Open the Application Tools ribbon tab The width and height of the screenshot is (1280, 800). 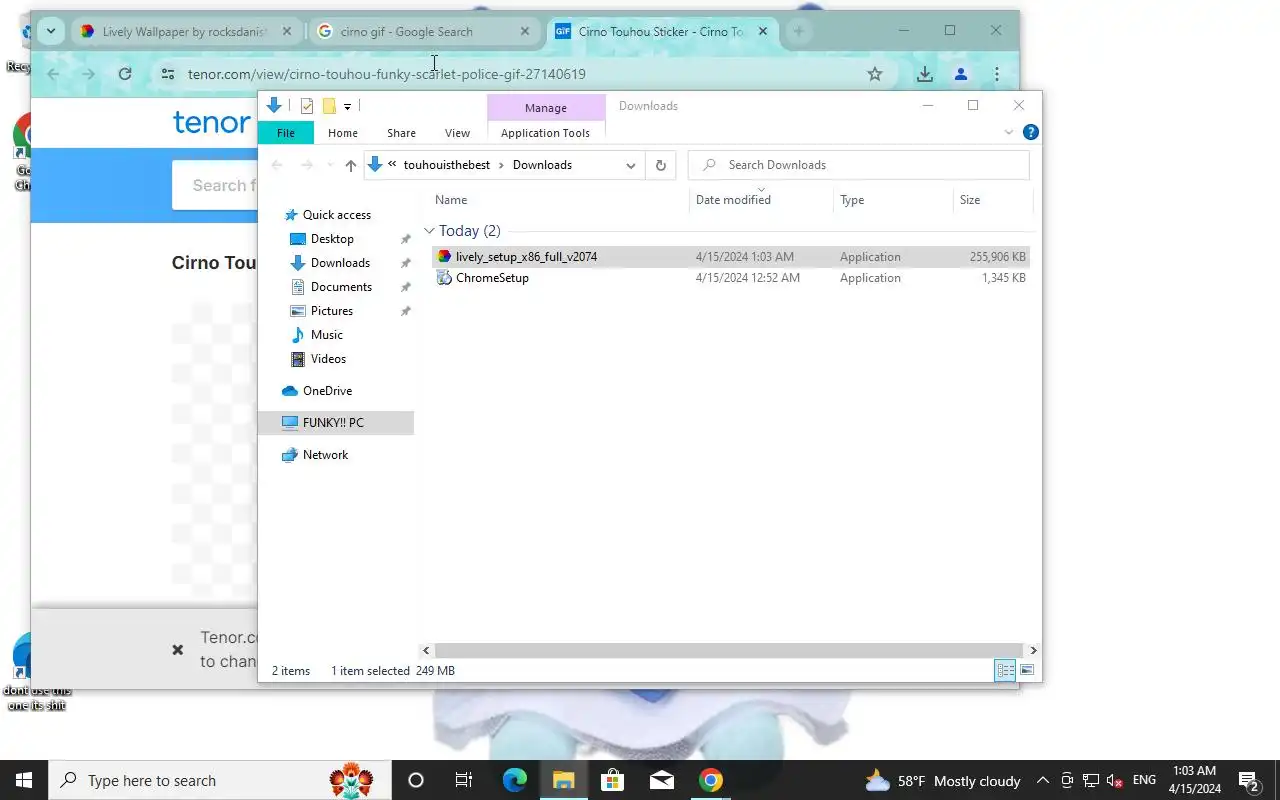(545, 133)
